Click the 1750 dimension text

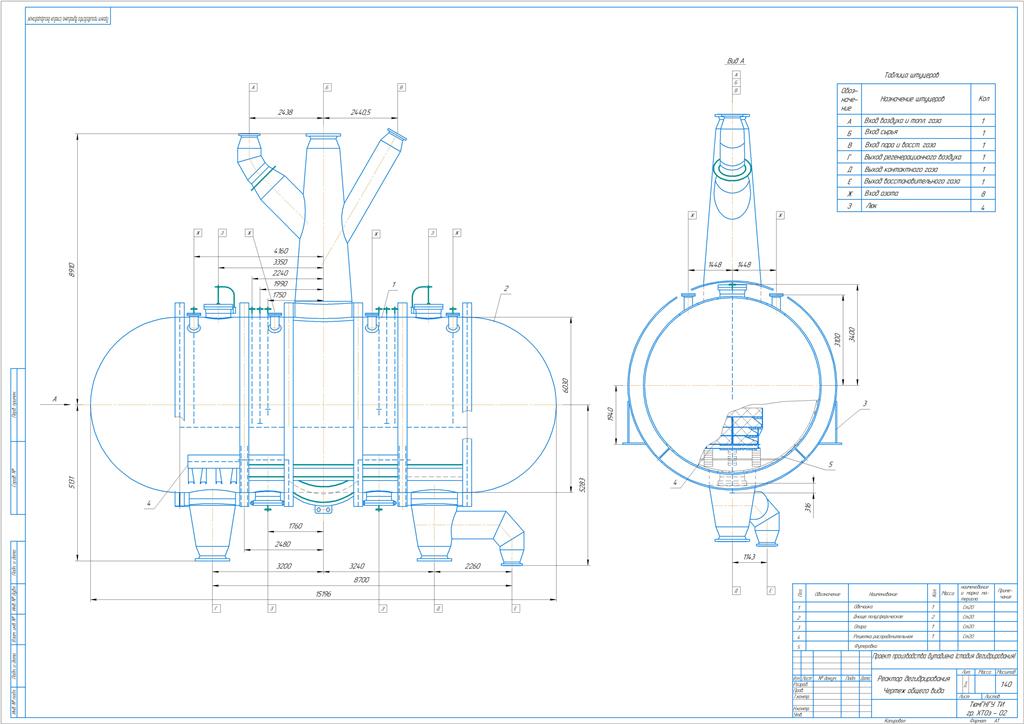(281, 296)
